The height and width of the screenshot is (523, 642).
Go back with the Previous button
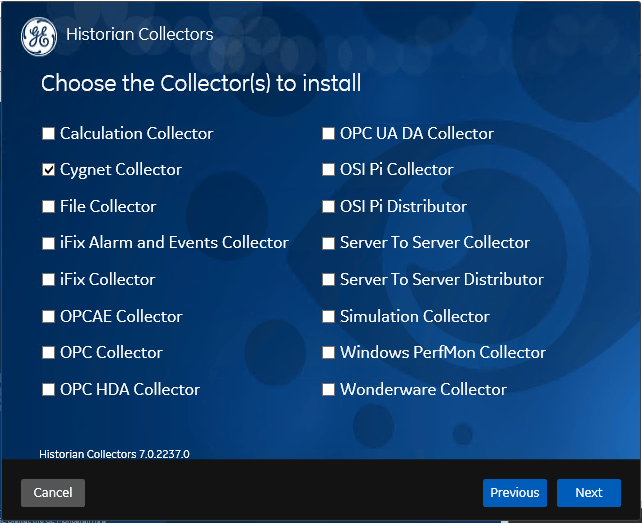tap(515, 493)
